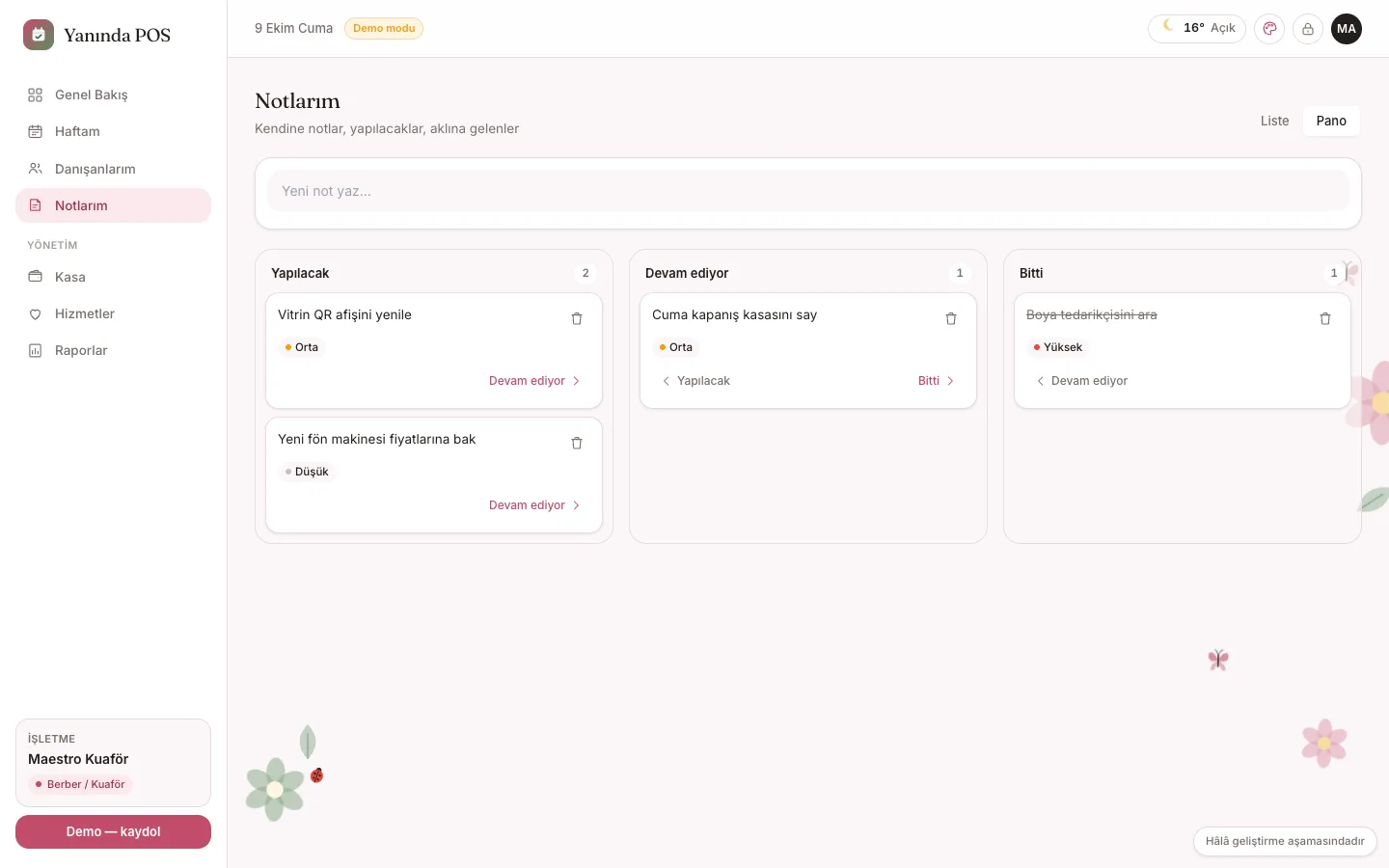
Task: Open Kasa under Yönetim
Action: 113,277
